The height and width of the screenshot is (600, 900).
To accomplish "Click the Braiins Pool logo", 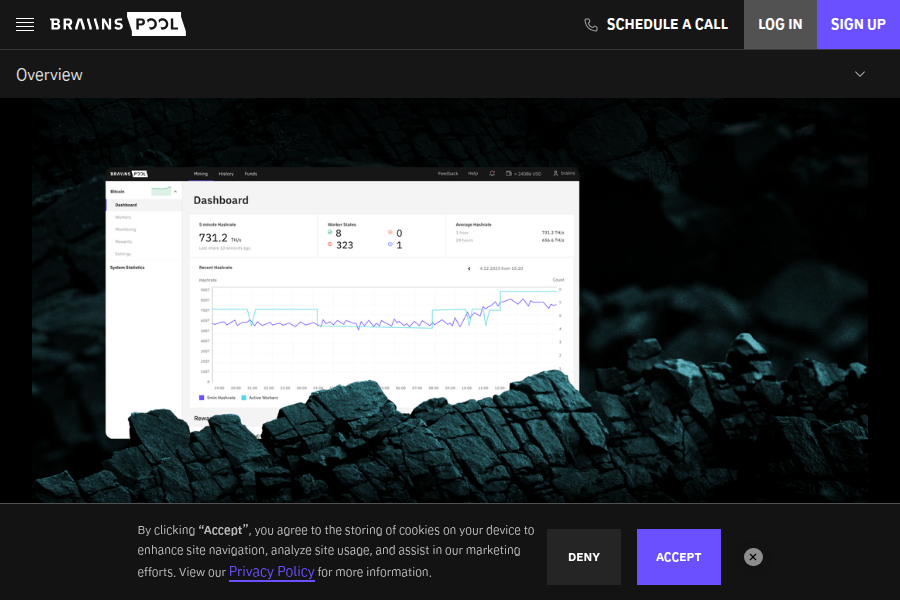I will [117, 24].
